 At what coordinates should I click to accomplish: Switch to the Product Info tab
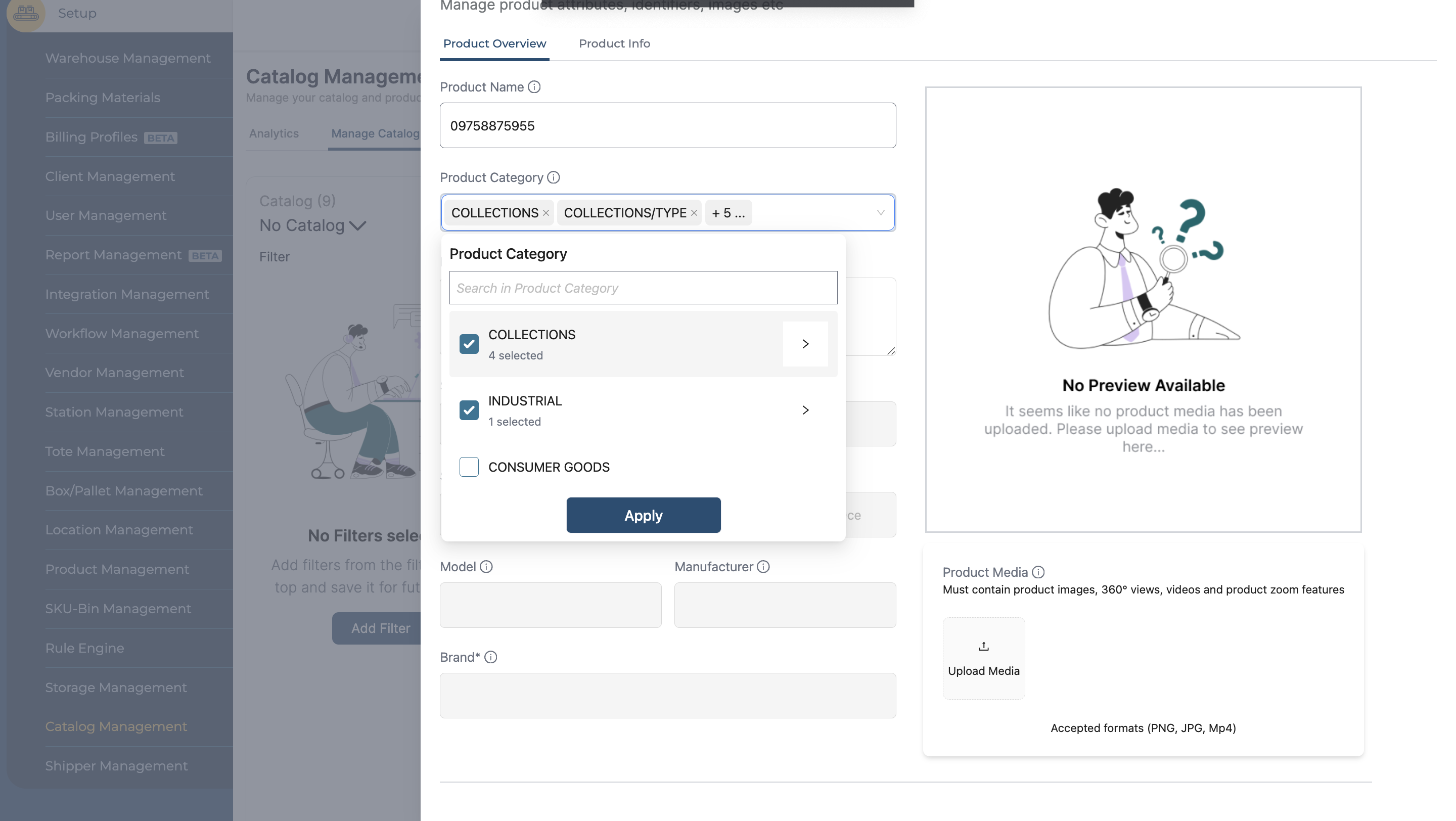(x=614, y=43)
